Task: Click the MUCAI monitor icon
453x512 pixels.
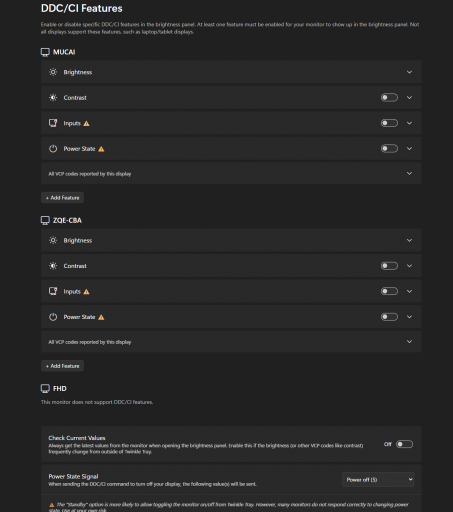Action: [45, 52]
